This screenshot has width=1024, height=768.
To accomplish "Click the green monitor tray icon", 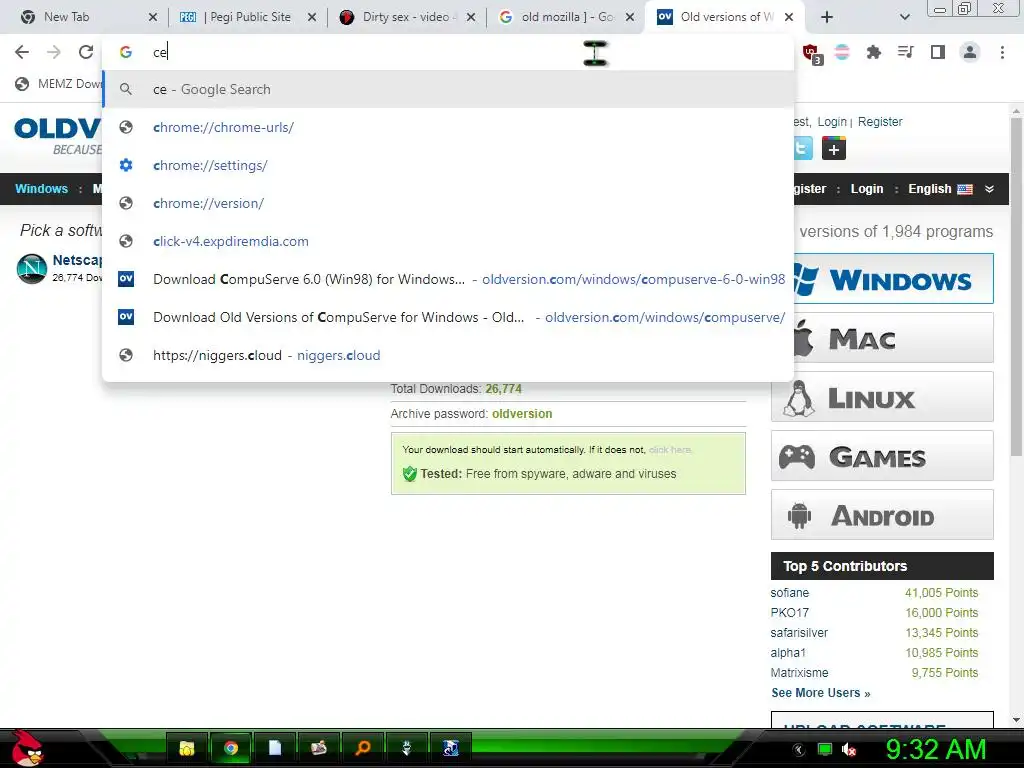I will [825, 750].
